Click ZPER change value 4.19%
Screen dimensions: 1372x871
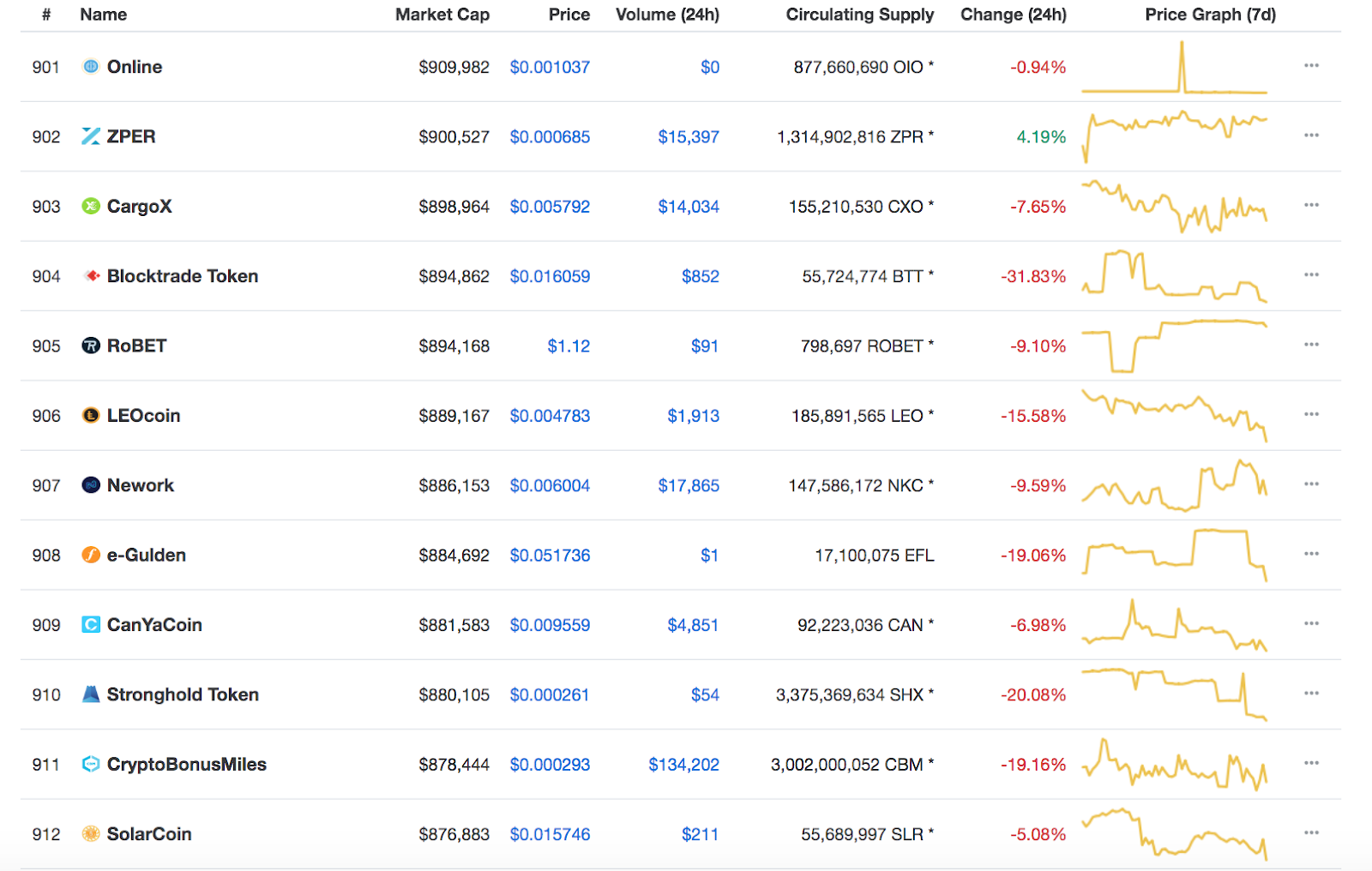[1041, 136]
